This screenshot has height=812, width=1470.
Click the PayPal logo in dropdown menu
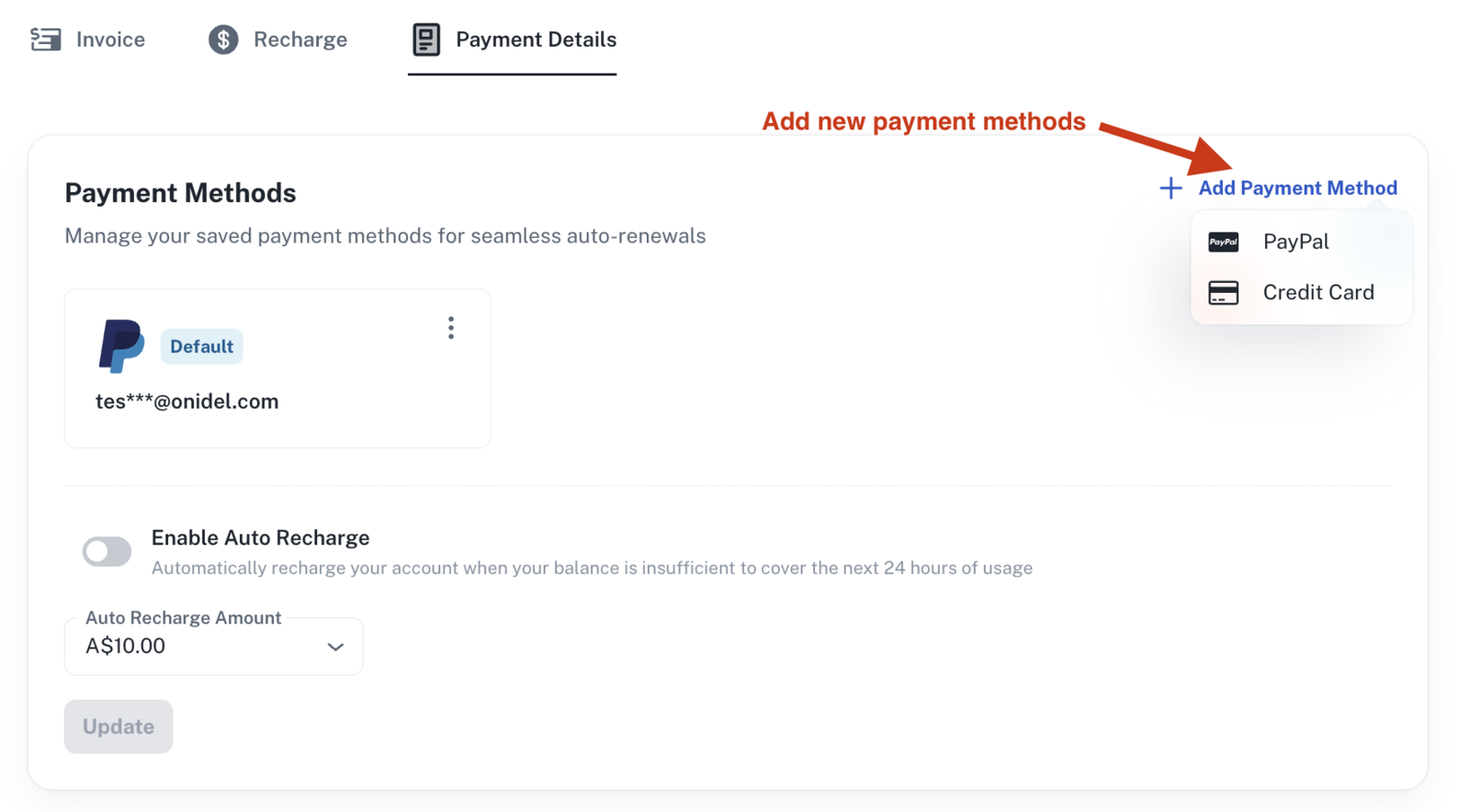click(x=1223, y=242)
